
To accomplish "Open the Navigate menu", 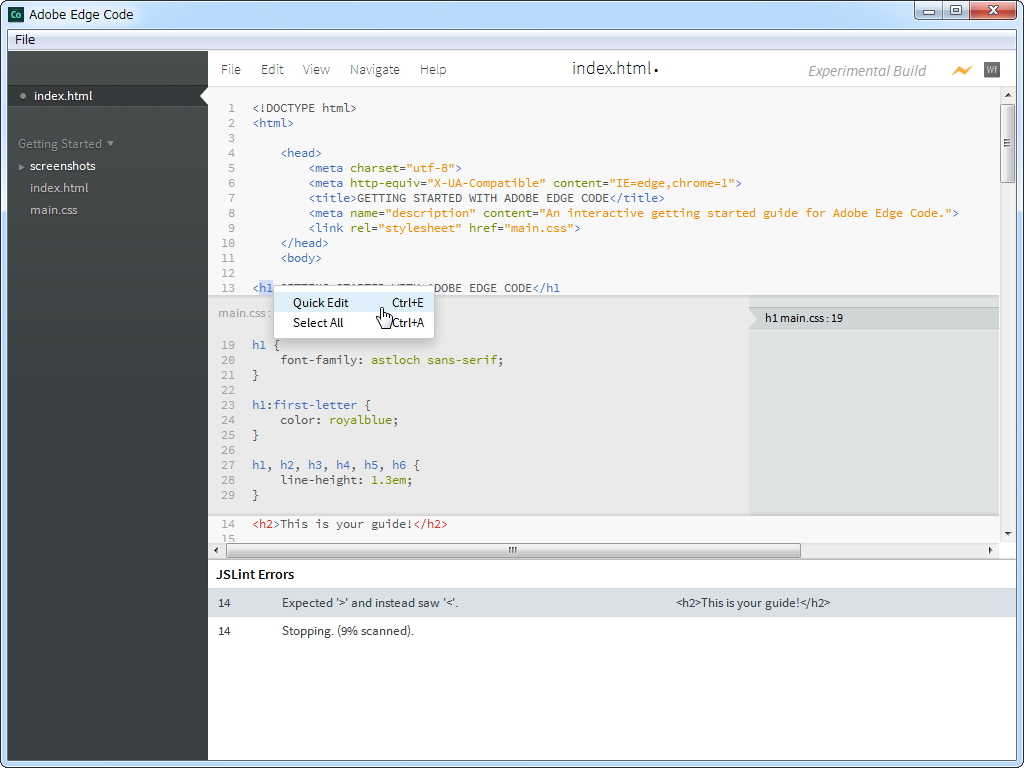I will click(x=375, y=70).
